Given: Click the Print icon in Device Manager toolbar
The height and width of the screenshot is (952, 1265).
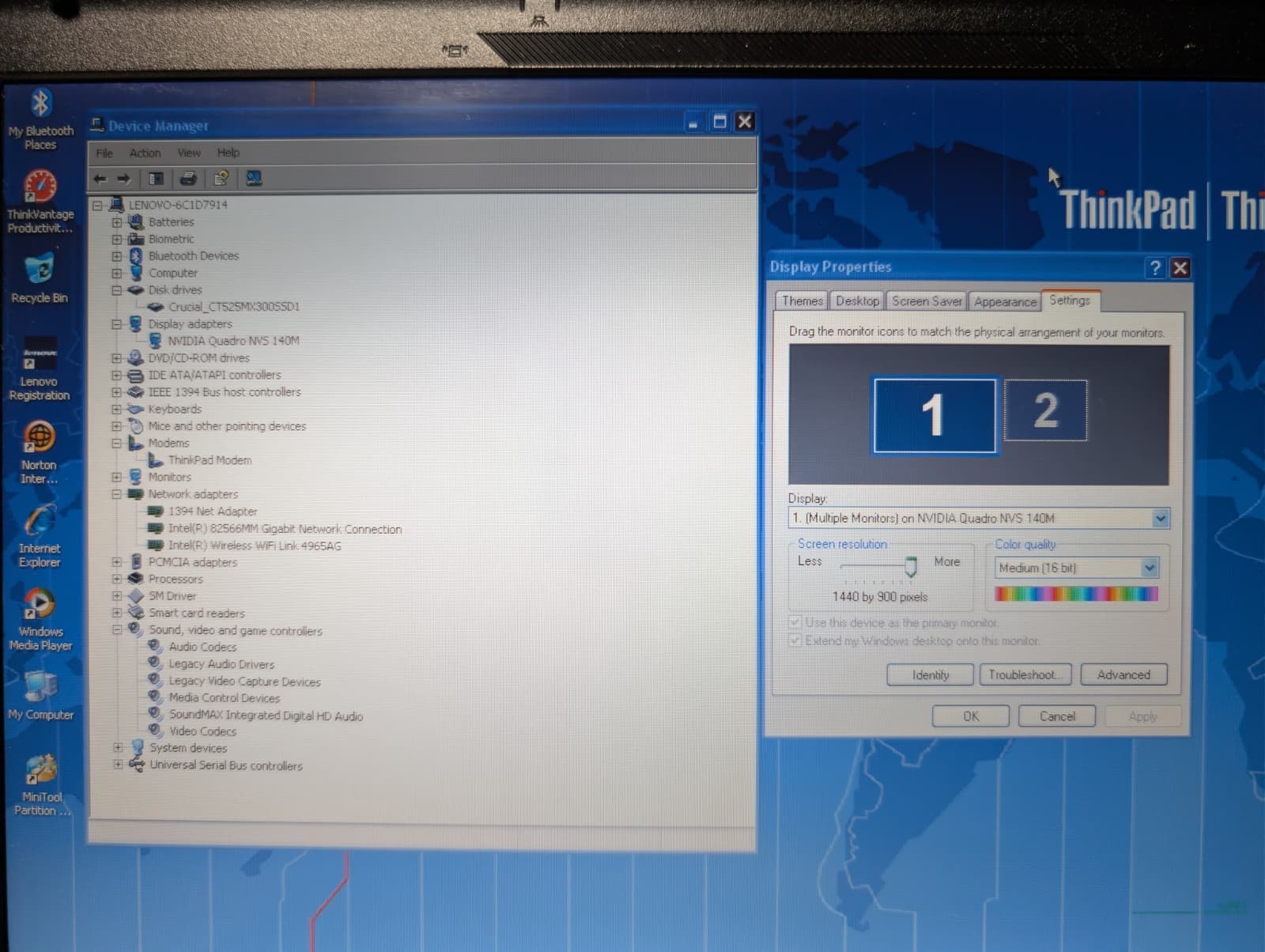Looking at the screenshot, I should tap(188, 179).
